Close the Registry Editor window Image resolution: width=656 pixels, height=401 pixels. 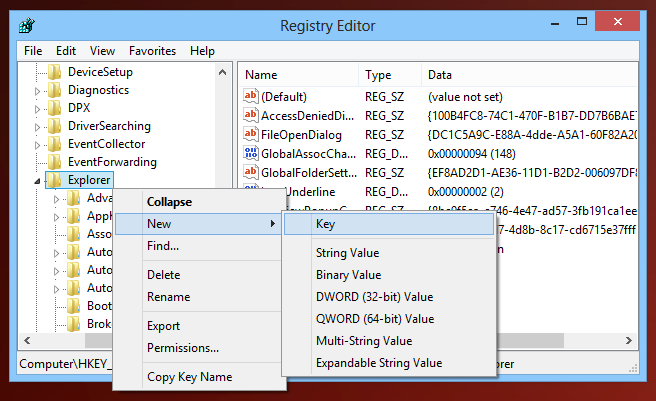click(618, 21)
